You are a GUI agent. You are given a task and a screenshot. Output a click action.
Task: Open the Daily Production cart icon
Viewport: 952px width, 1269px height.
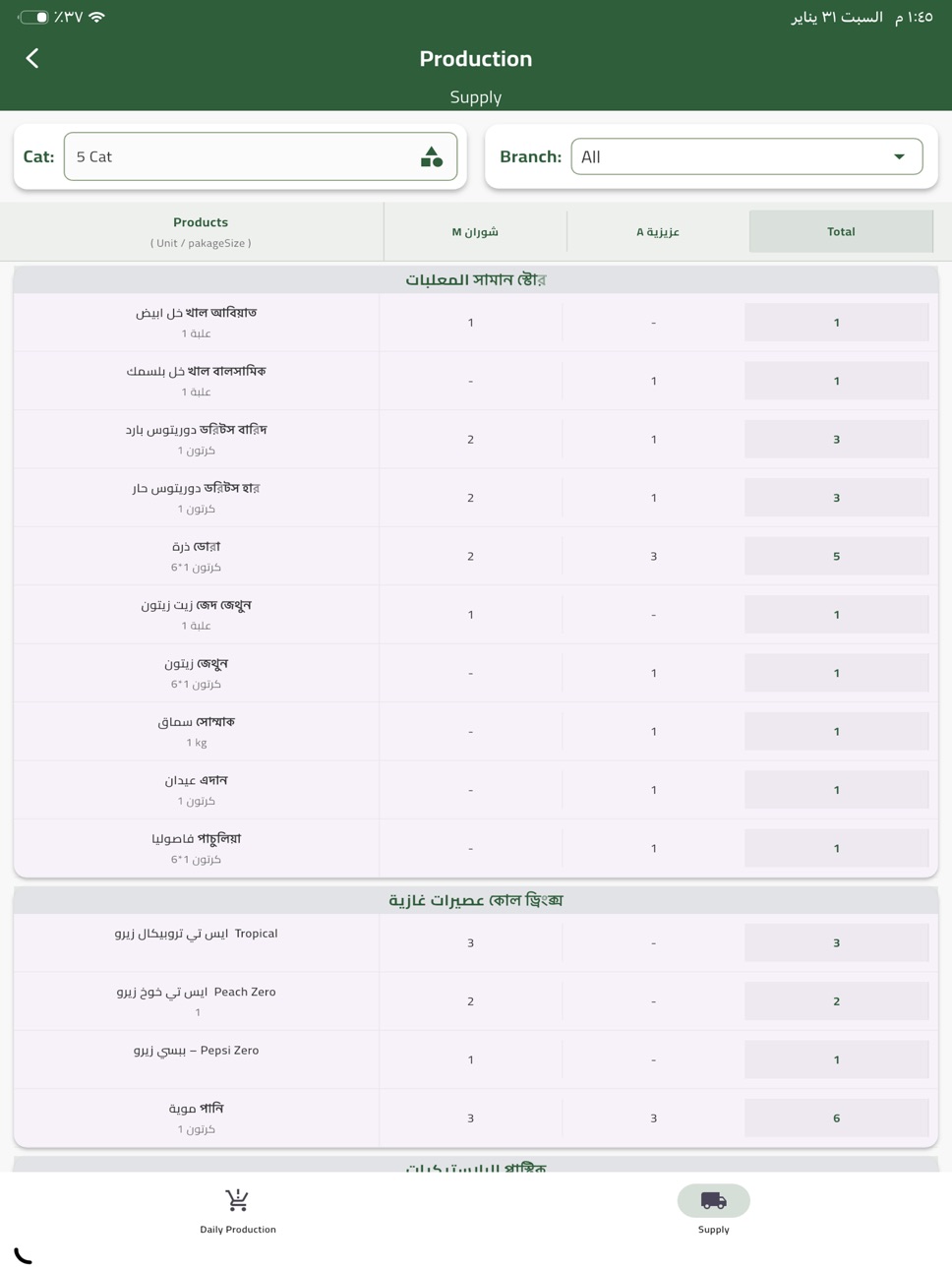(237, 1200)
